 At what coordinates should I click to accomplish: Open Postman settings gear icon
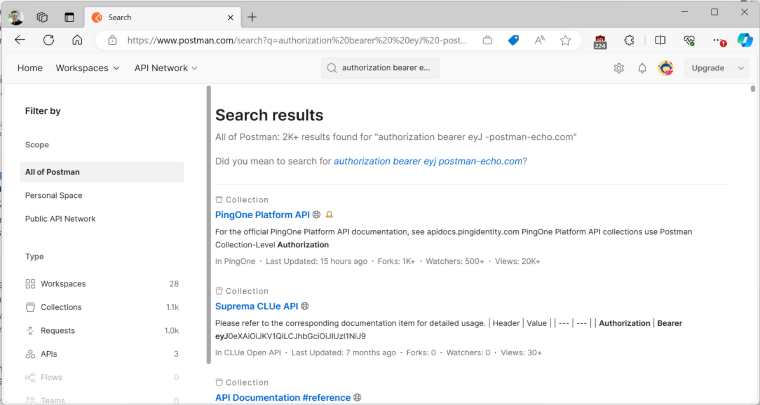tap(618, 68)
